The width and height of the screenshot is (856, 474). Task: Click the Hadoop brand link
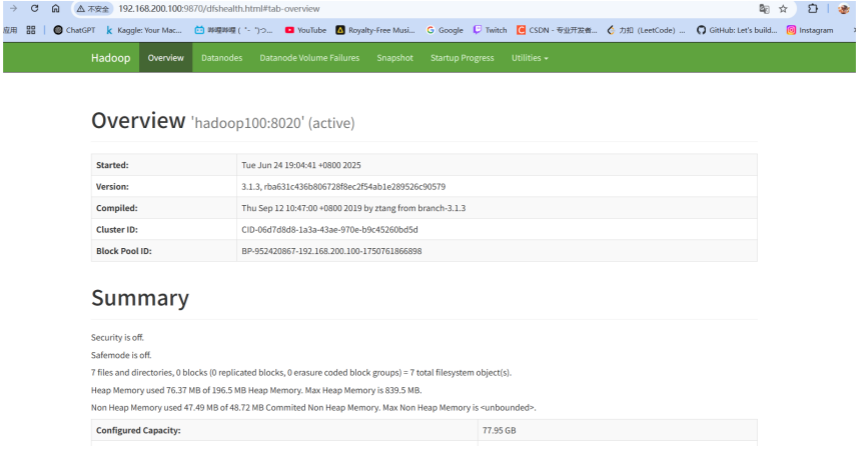click(111, 58)
